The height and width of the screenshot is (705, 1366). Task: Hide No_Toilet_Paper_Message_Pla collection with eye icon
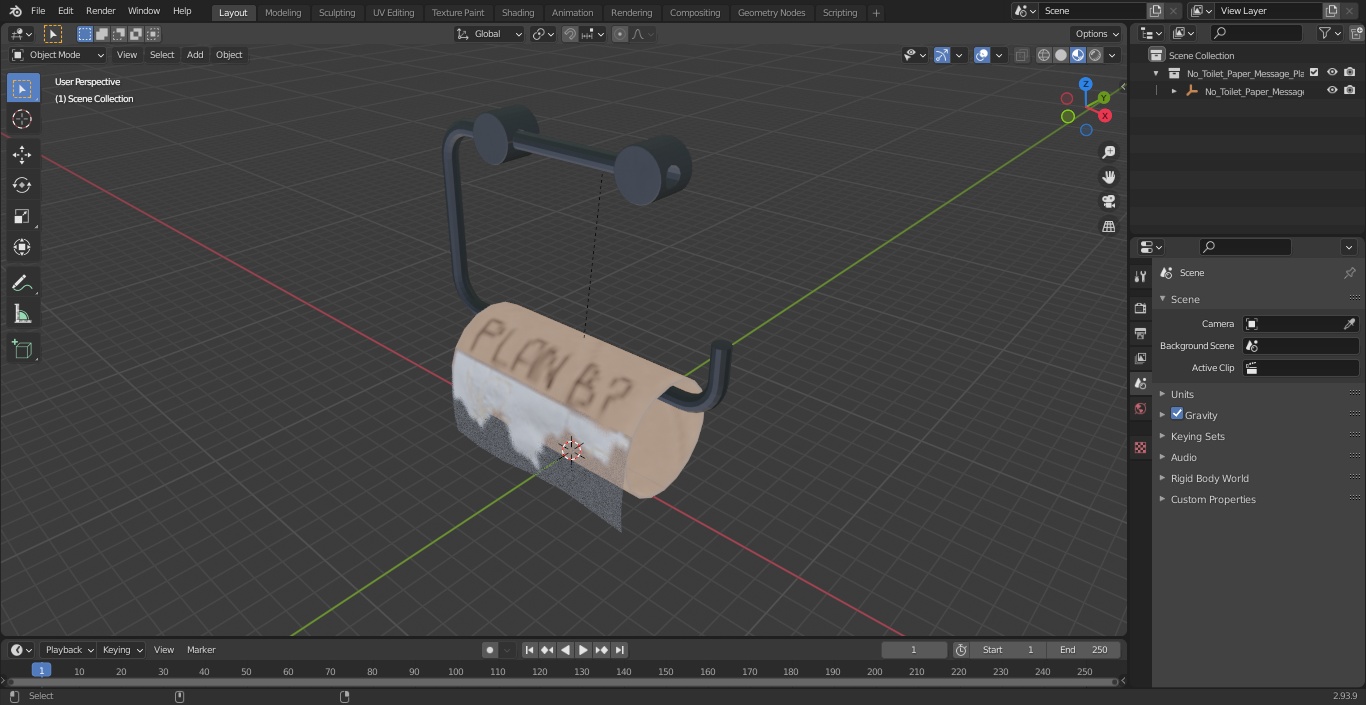[1332, 72]
